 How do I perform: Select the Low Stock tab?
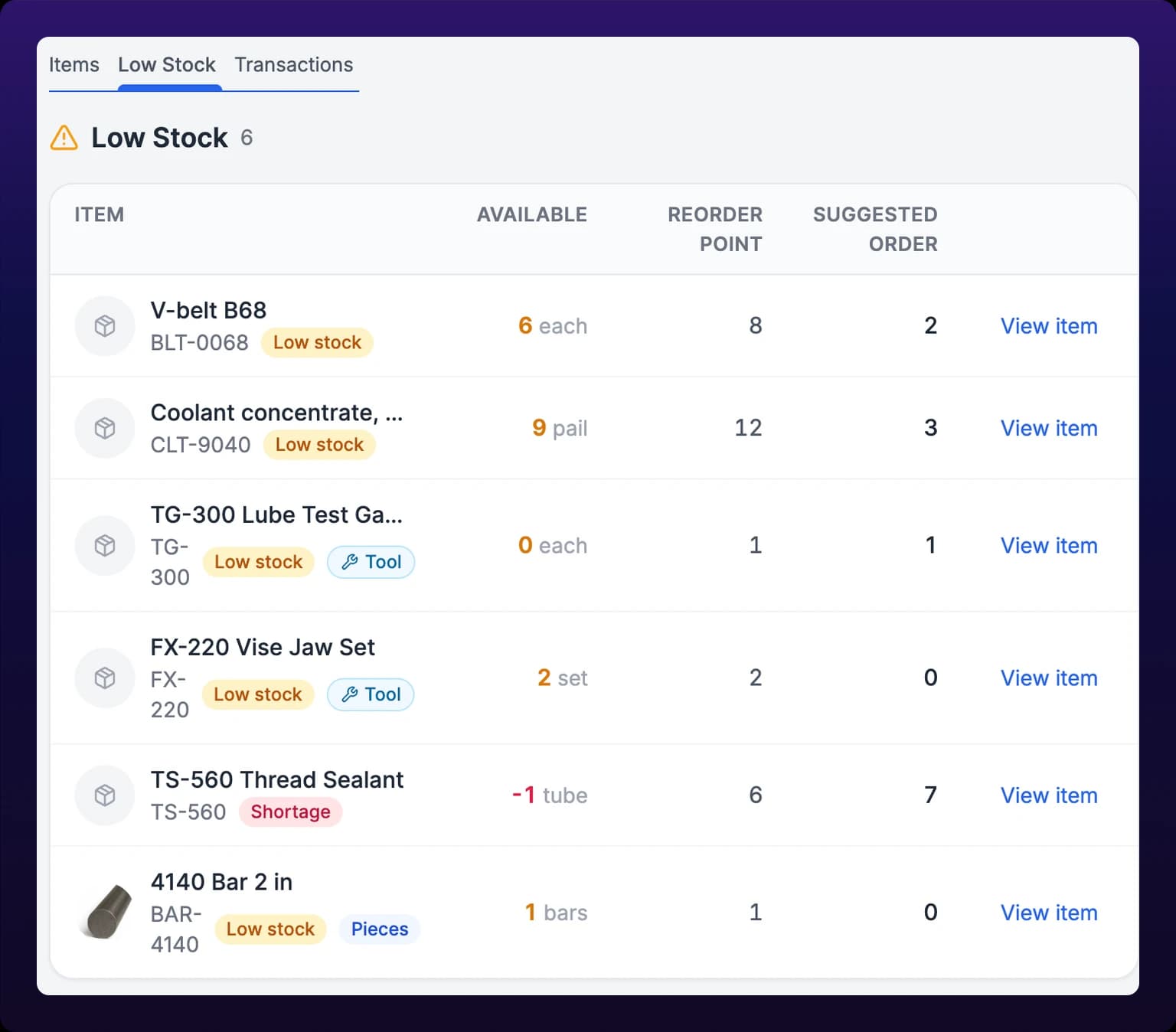[x=167, y=65]
